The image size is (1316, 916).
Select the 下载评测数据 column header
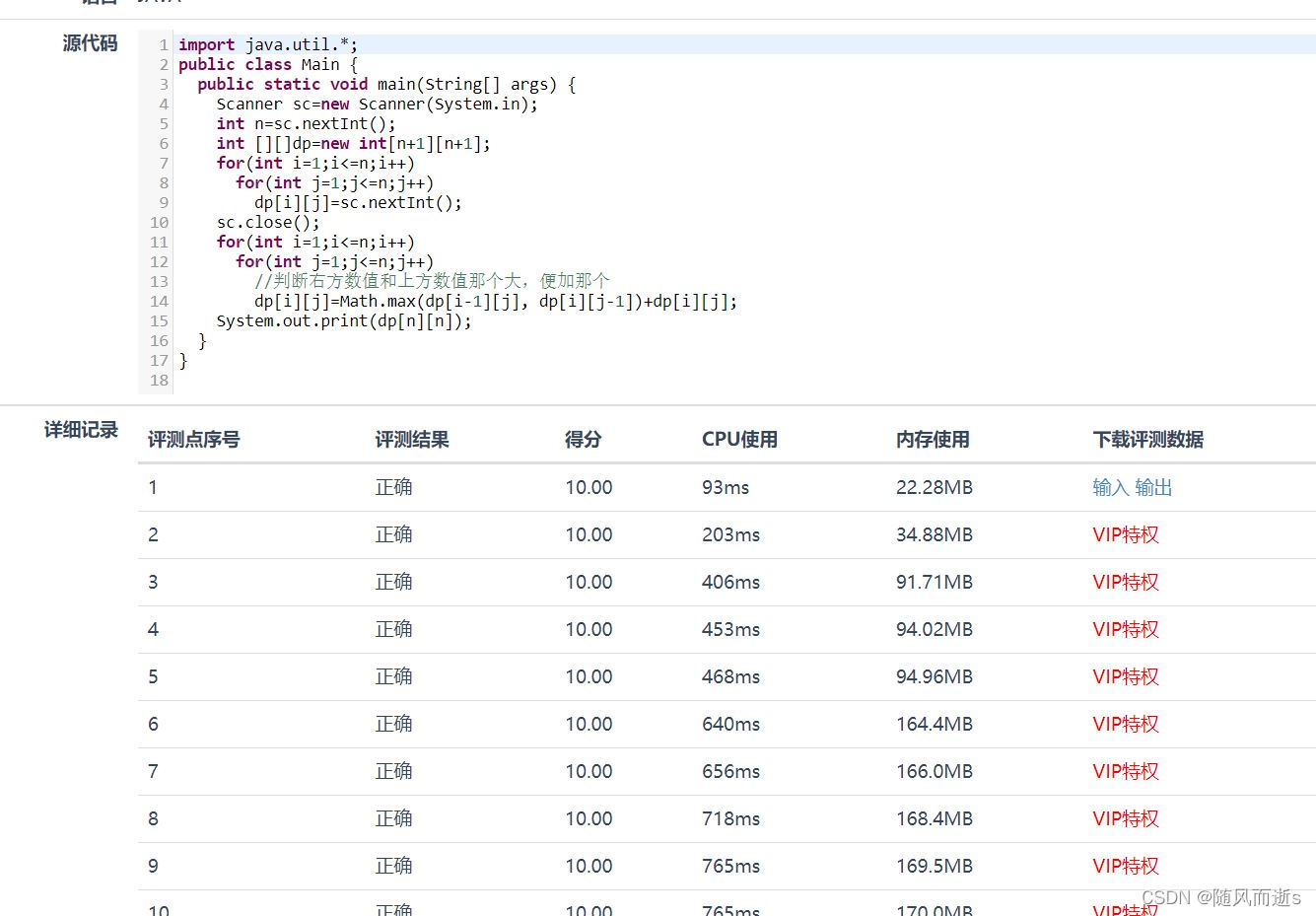(1147, 440)
